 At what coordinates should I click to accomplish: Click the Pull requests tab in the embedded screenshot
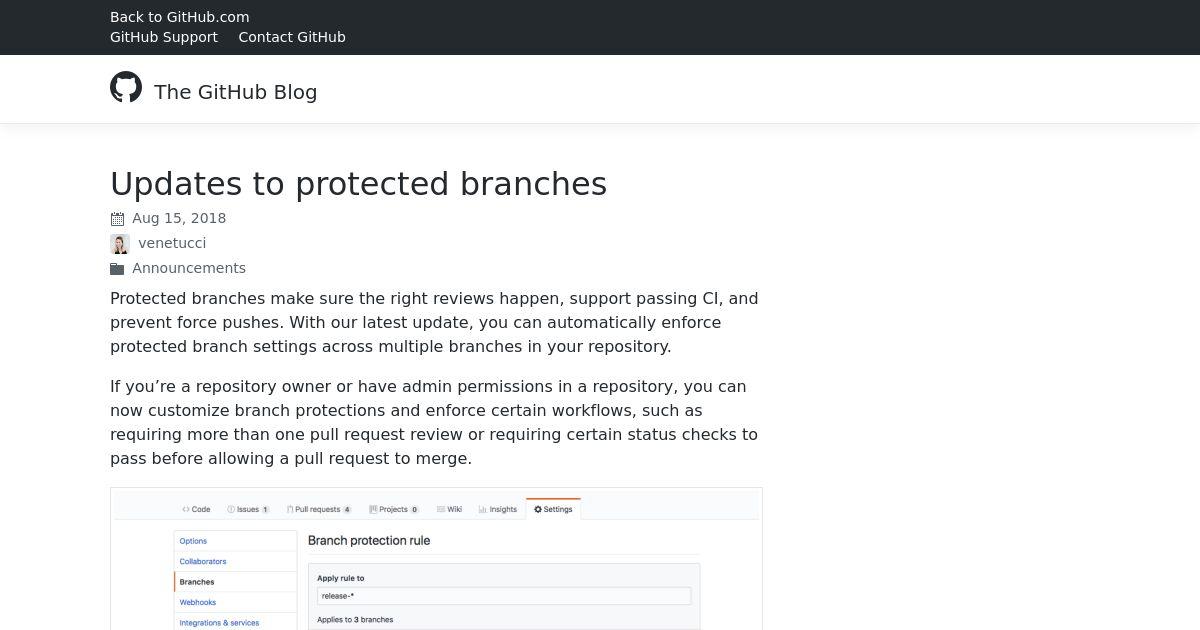click(x=319, y=509)
